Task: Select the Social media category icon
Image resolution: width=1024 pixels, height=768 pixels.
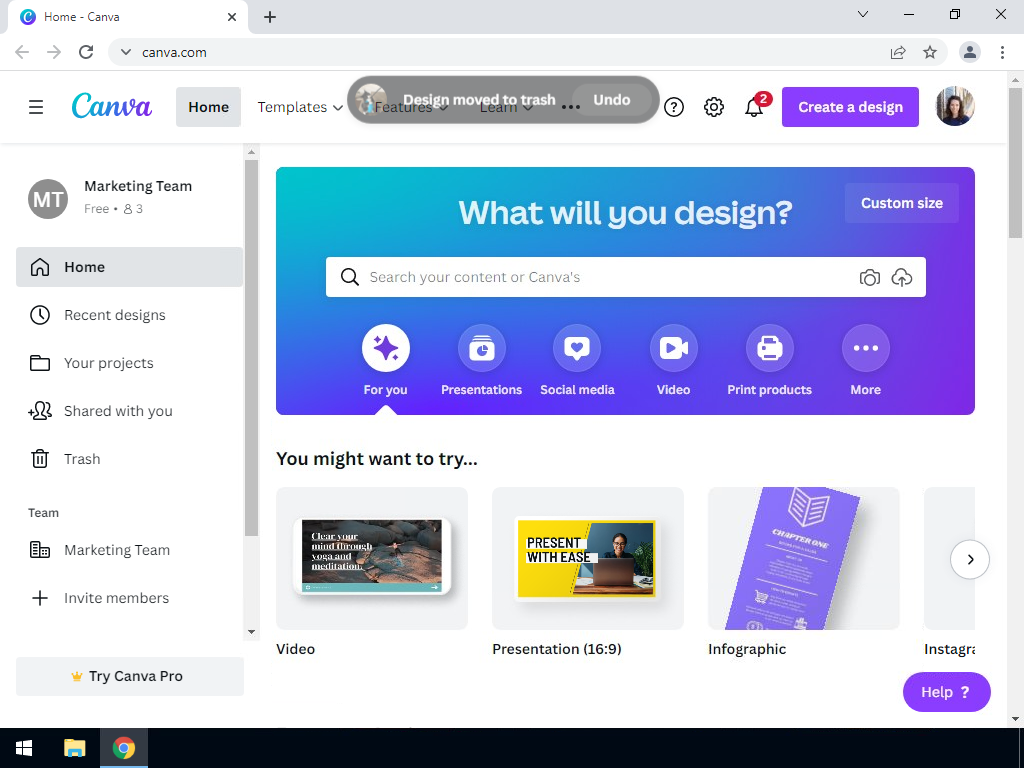Action: click(577, 348)
